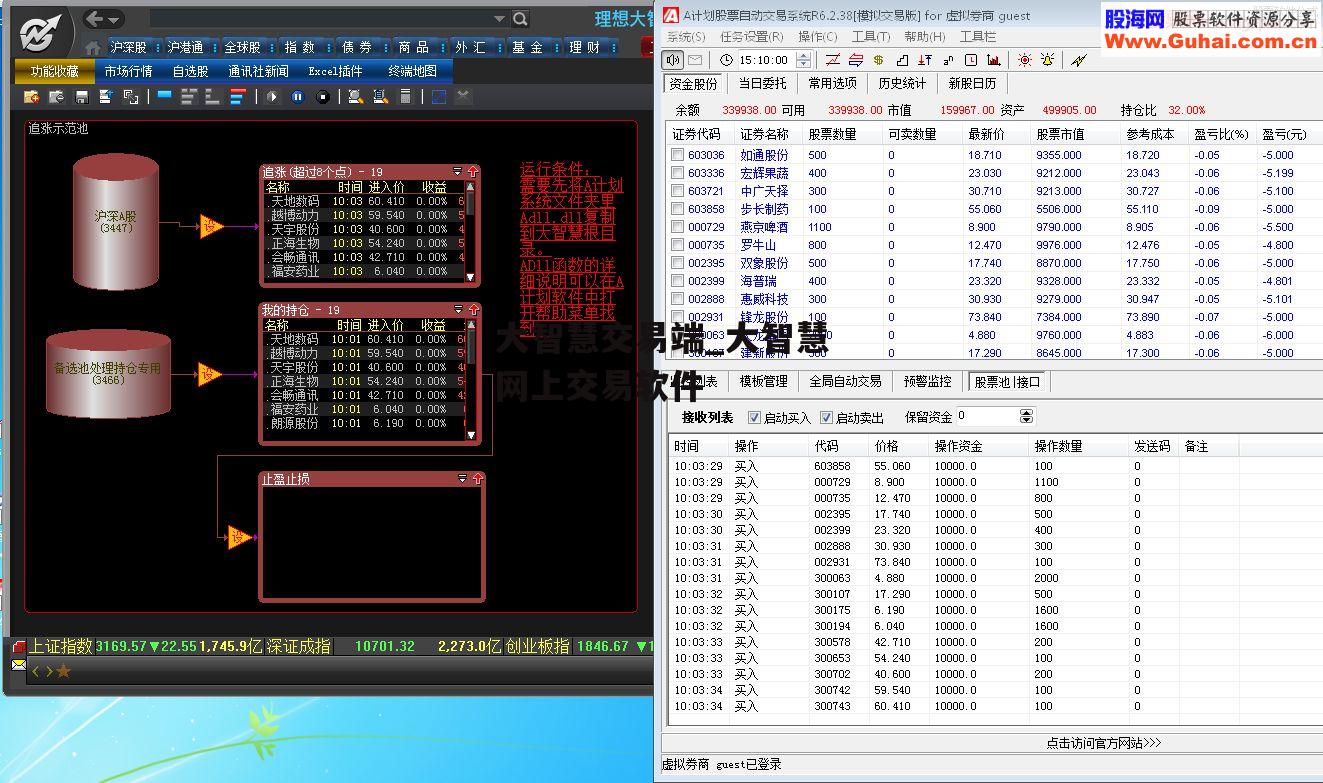Click the red-blue colored bars layout icon
This screenshot has height=783, width=1323.
tap(237, 97)
